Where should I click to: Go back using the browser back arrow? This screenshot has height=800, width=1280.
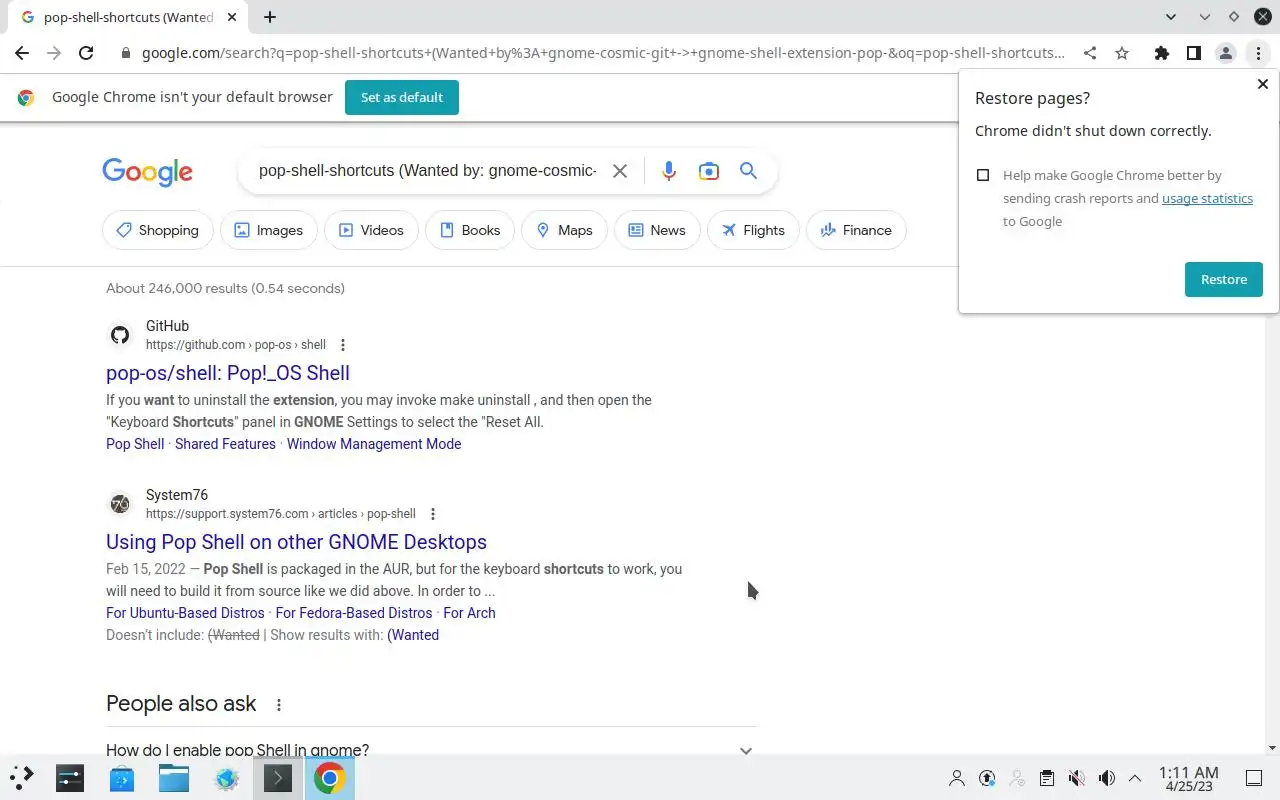click(x=22, y=53)
